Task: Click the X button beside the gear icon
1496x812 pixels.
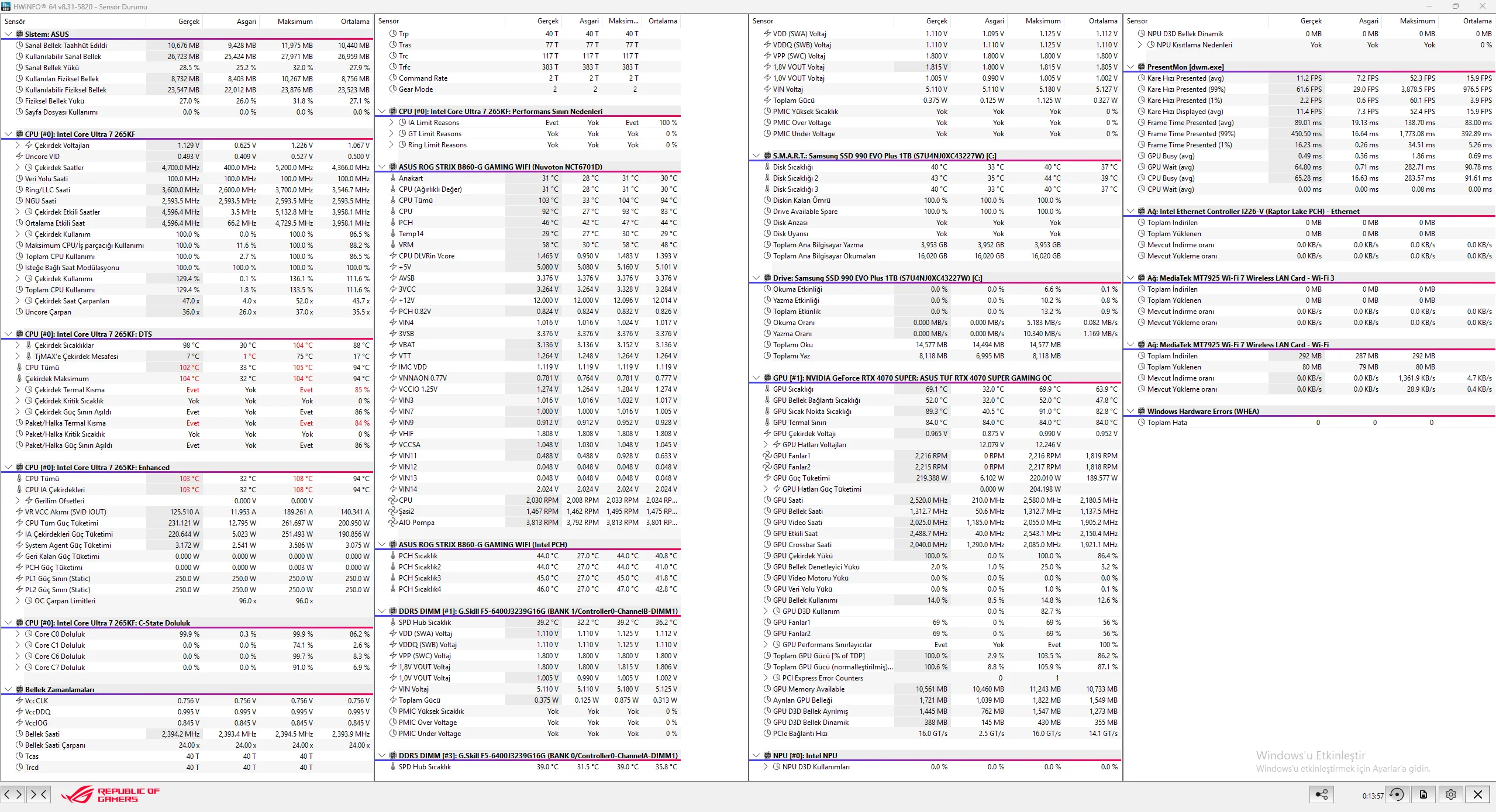Action: coord(1478,794)
